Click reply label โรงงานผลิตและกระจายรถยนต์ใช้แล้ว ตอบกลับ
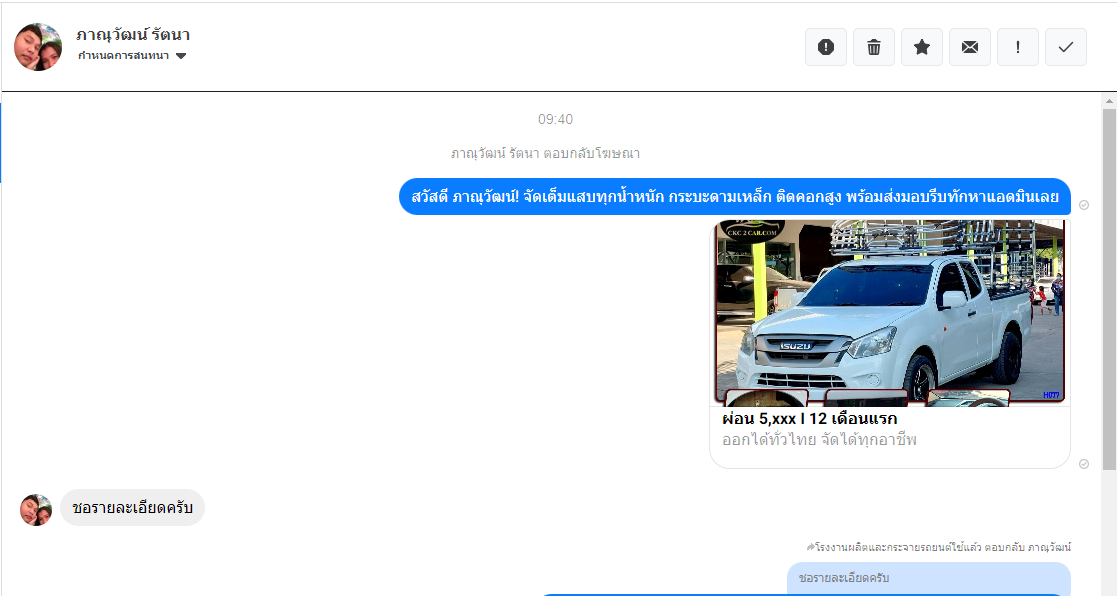 pyautogui.click(x=939, y=548)
